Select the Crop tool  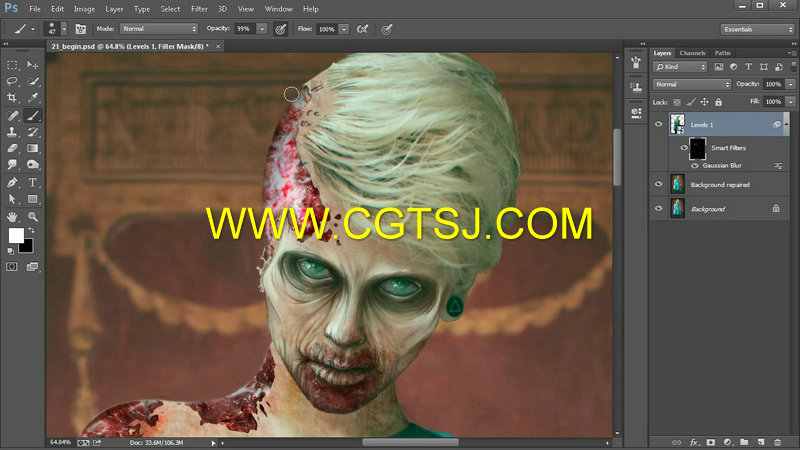click(x=12, y=97)
